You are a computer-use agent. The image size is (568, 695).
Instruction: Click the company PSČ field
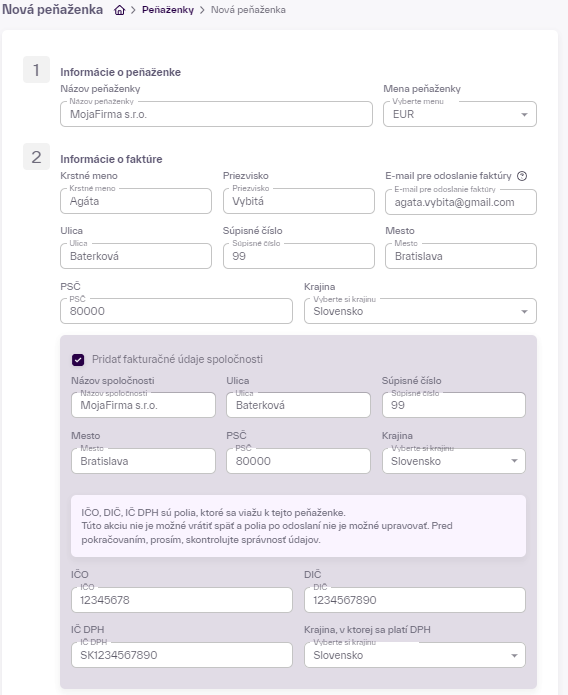(x=298, y=461)
